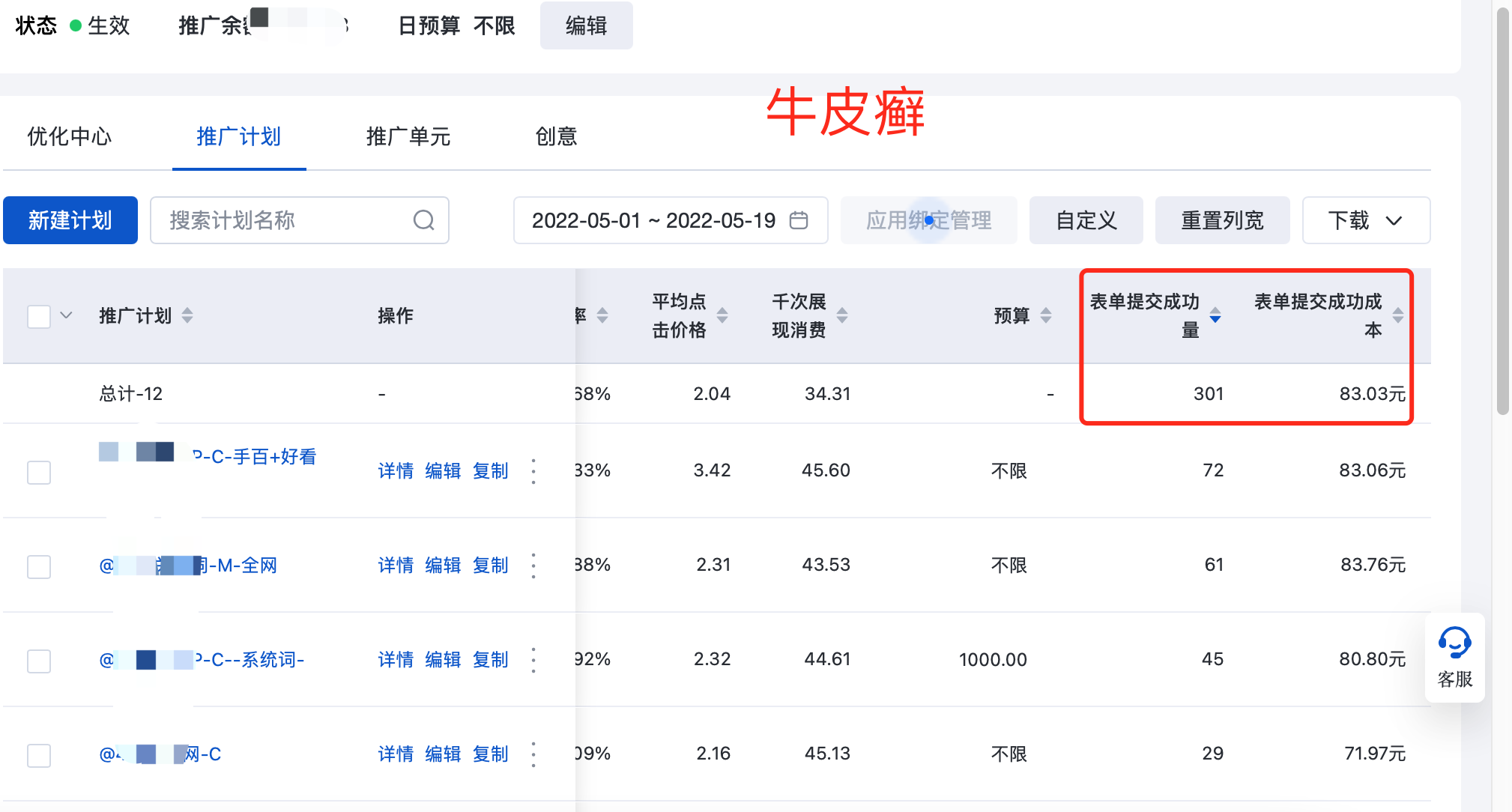Expand the header checkbox selection chevron
1512x812 pixels.
[x=66, y=315]
